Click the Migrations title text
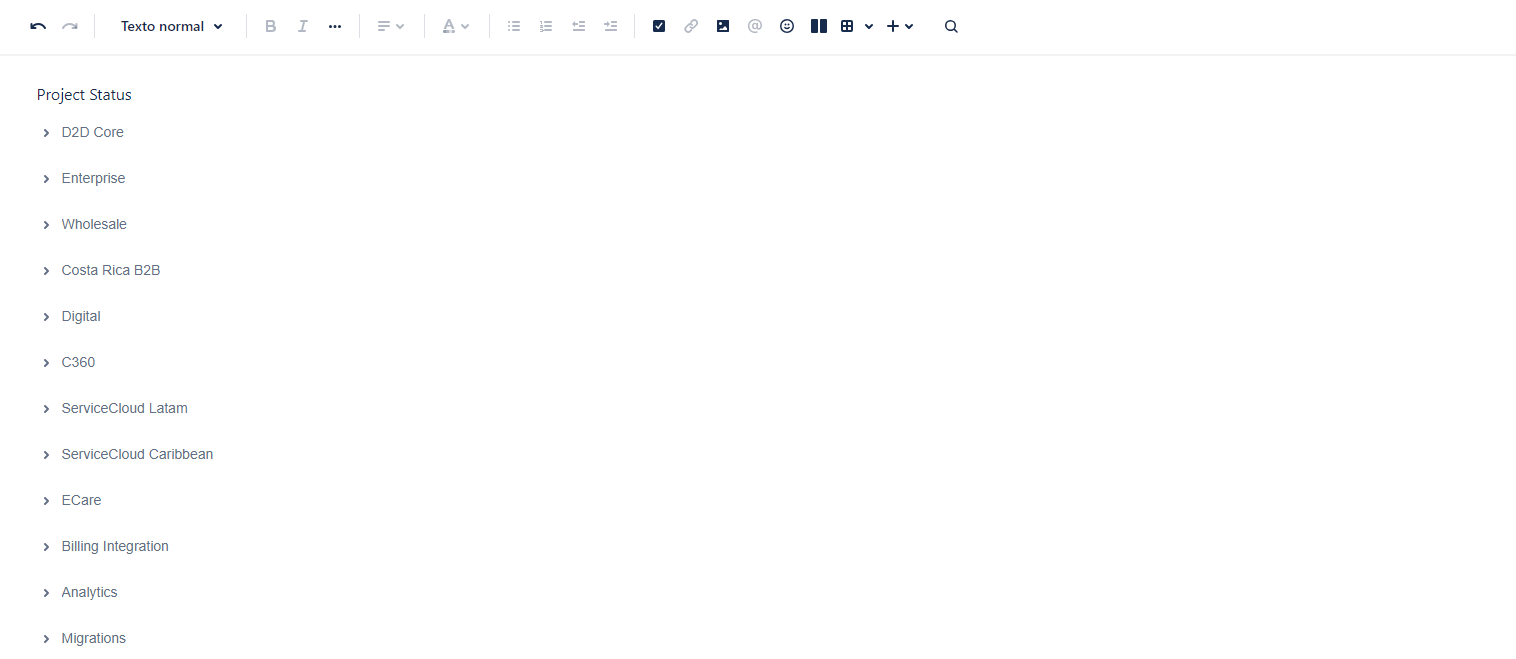 [x=94, y=638]
